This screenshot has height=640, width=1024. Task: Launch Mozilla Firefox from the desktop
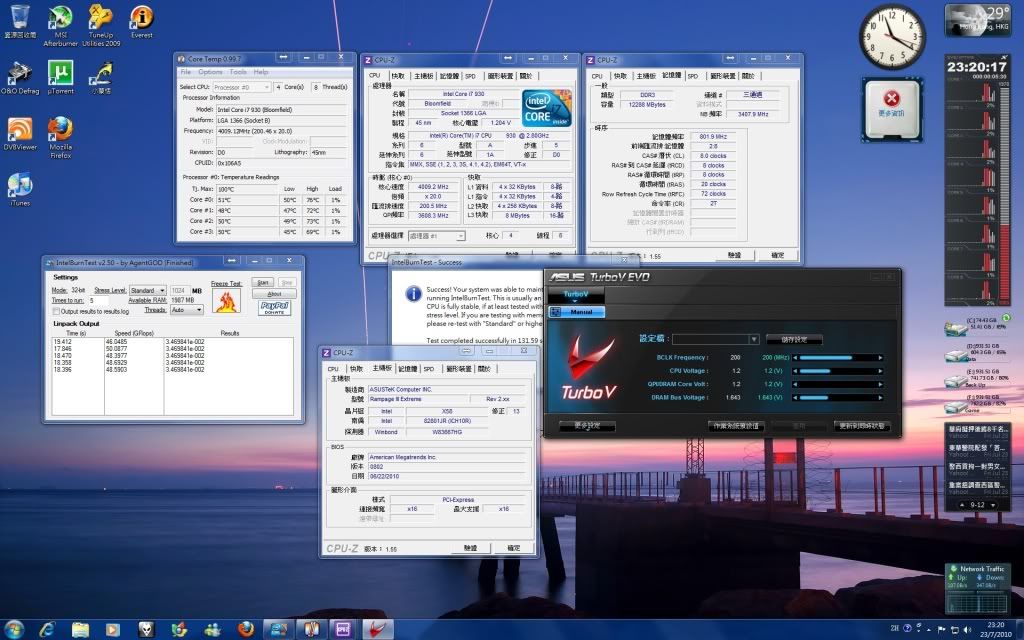click(60, 138)
